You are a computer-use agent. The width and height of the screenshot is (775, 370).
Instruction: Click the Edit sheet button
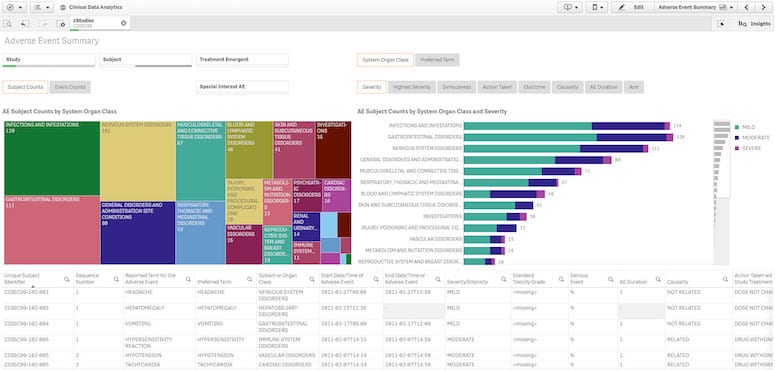633,7
